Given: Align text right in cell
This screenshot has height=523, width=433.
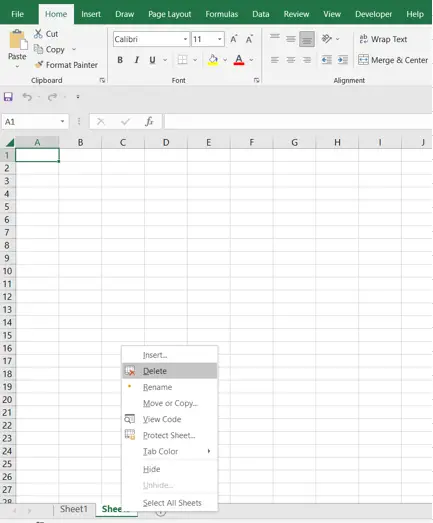Looking at the screenshot, I should 307,60.
